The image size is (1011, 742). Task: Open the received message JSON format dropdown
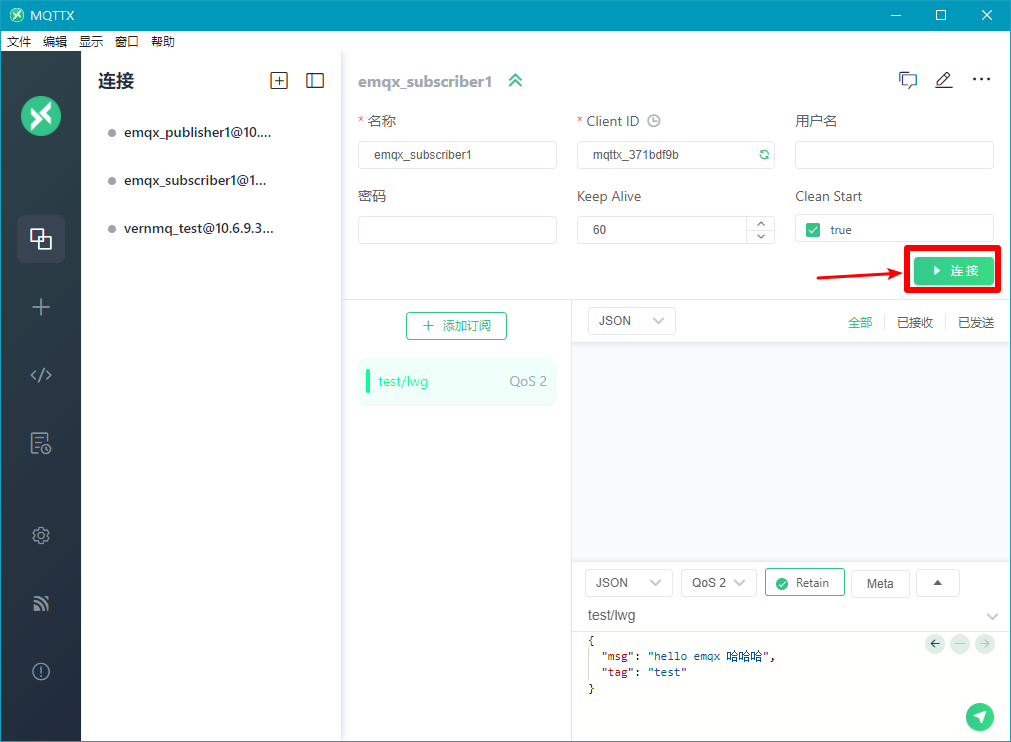[x=631, y=321]
